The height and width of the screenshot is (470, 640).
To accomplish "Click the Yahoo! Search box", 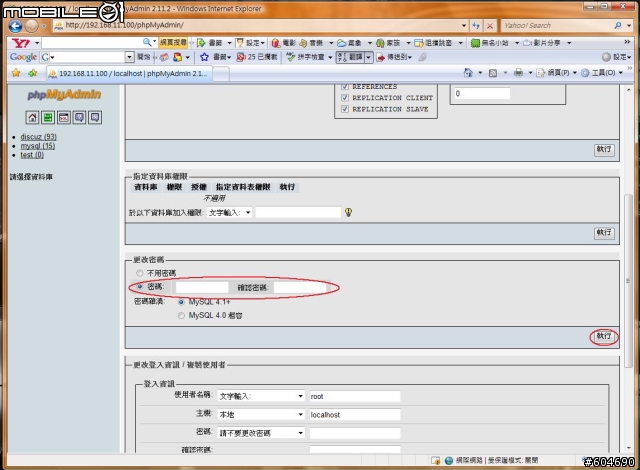I will (x=557, y=25).
